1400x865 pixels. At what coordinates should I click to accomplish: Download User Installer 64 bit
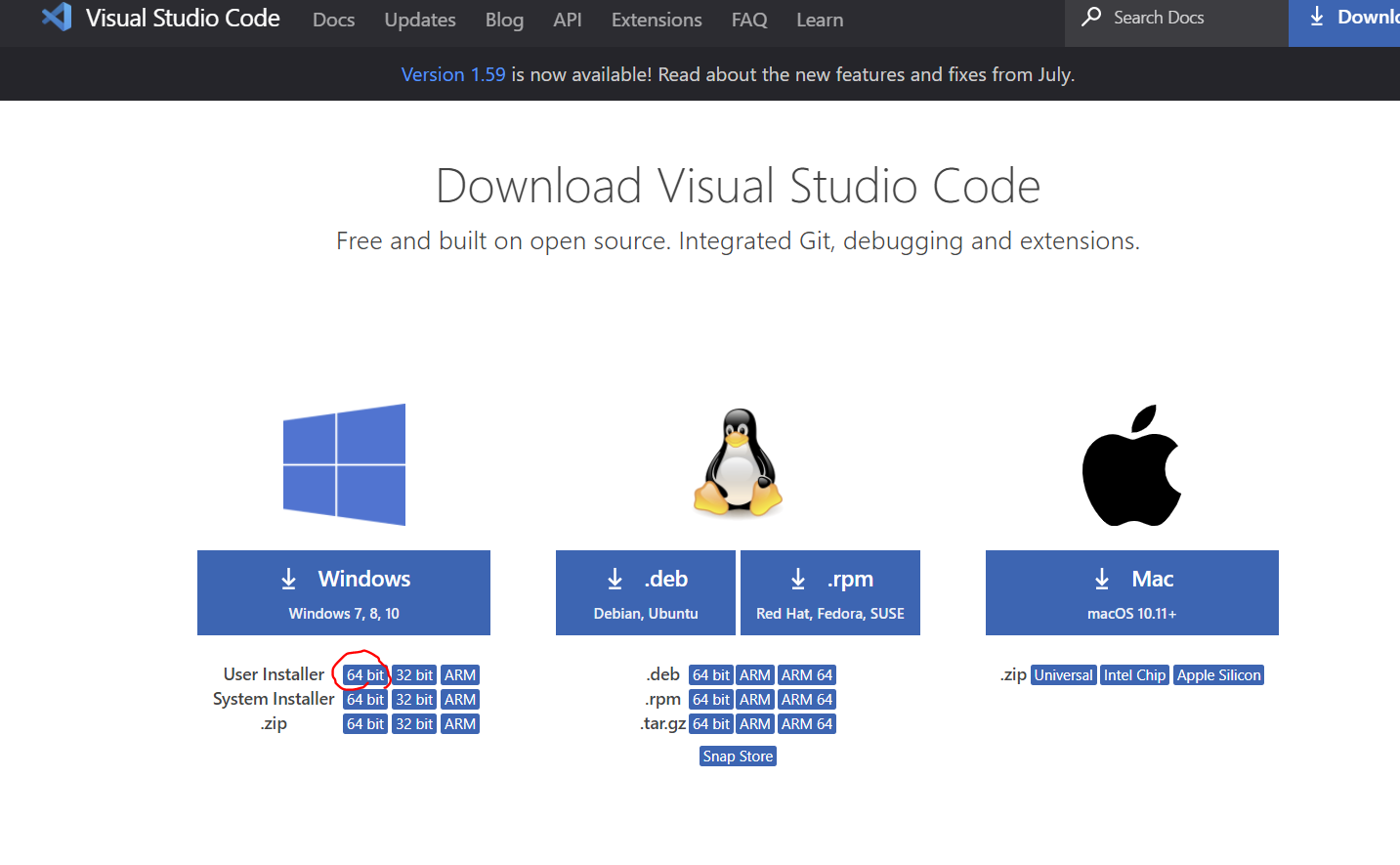click(365, 675)
